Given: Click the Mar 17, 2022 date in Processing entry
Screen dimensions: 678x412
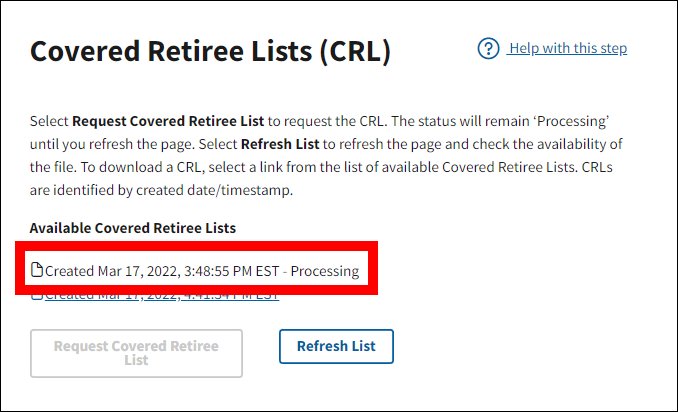Looking at the screenshot, I should (137, 271).
